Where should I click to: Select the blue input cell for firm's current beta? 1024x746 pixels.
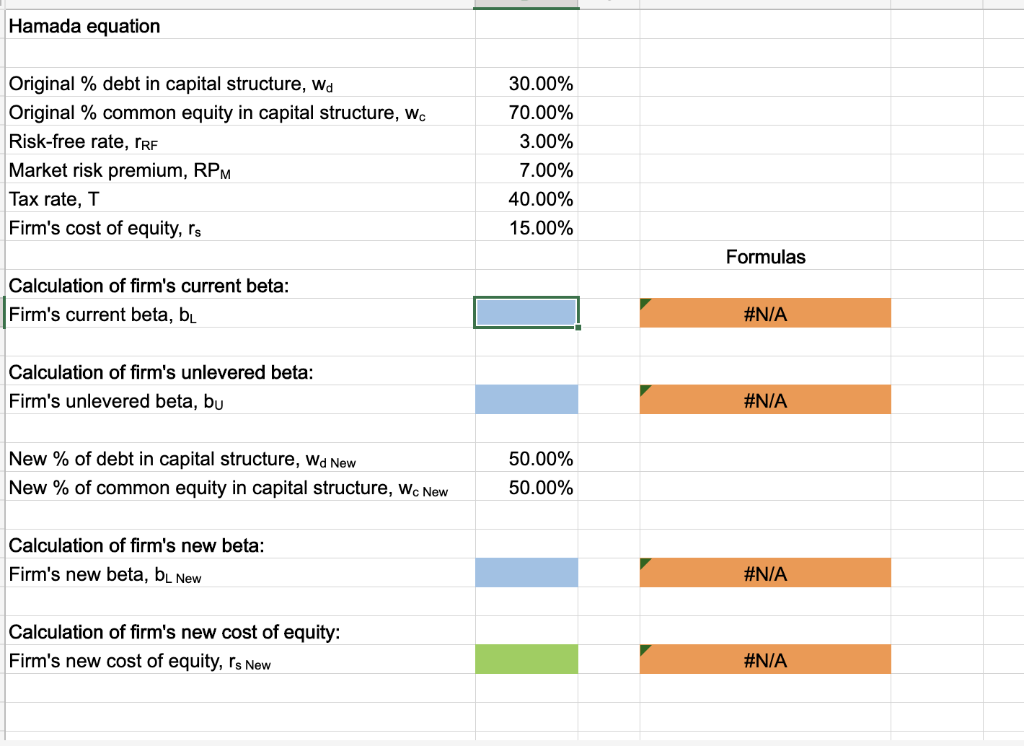coord(527,312)
